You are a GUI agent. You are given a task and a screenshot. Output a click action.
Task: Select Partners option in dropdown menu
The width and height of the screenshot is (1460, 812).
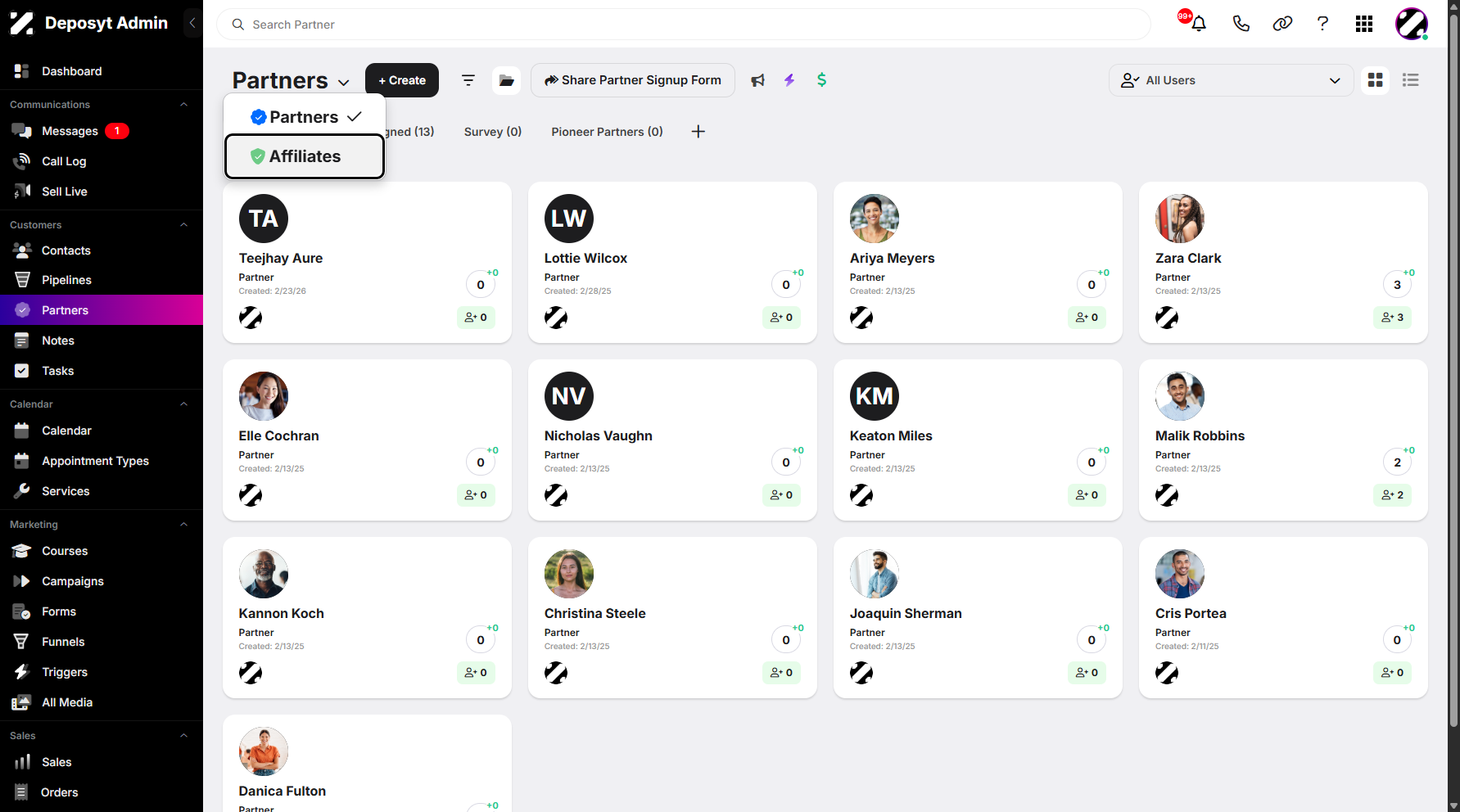click(305, 117)
